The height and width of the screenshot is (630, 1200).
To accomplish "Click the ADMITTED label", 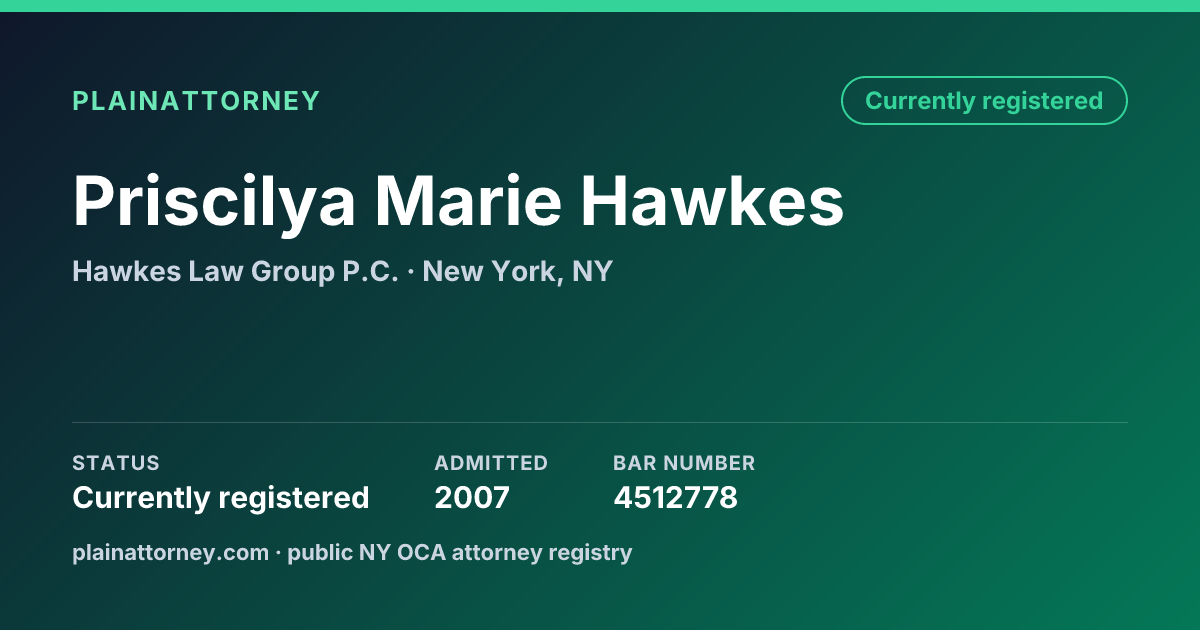I will [x=491, y=463].
